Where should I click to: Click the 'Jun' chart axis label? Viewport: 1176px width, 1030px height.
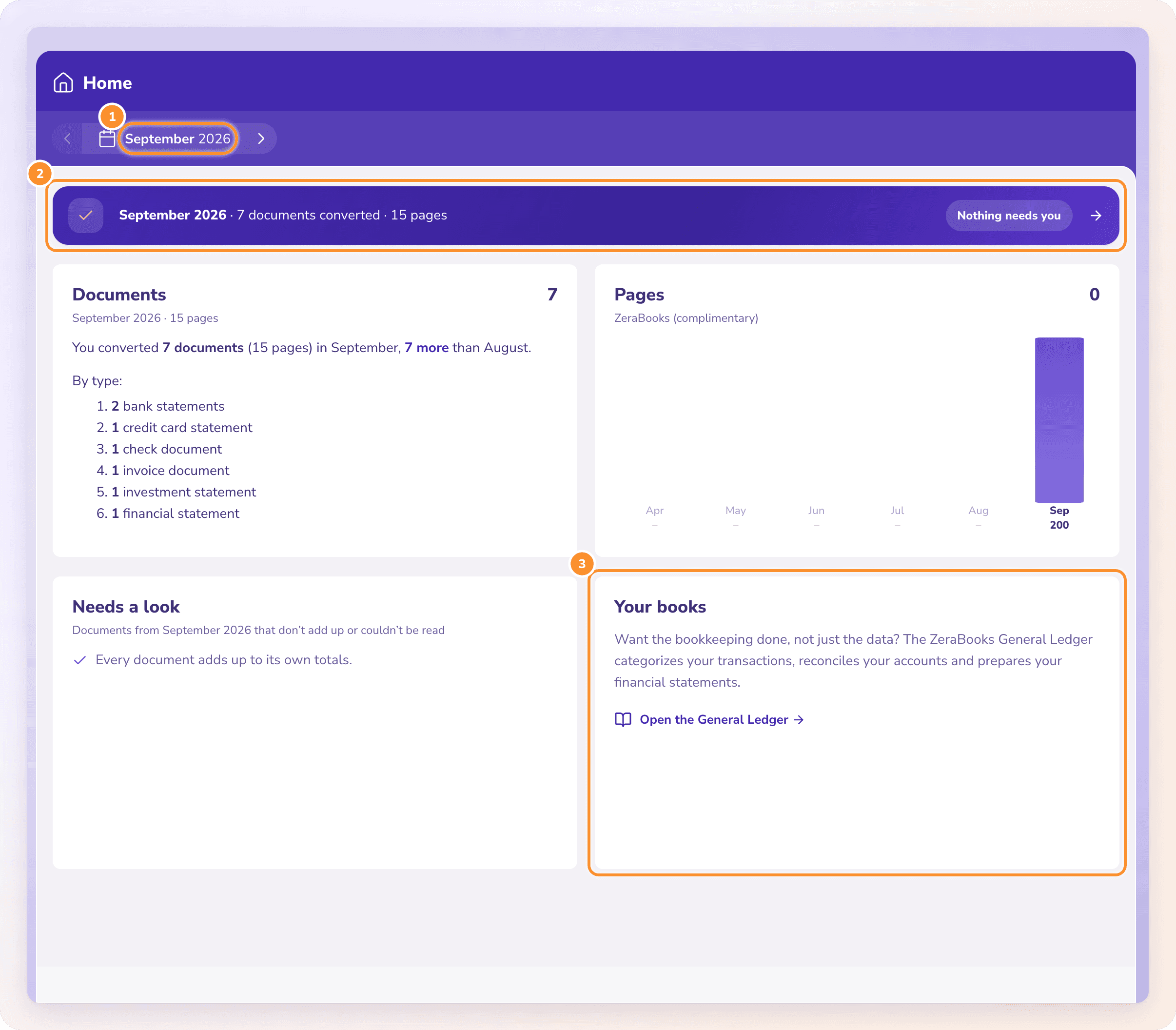pyautogui.click(x=816, y=511)
